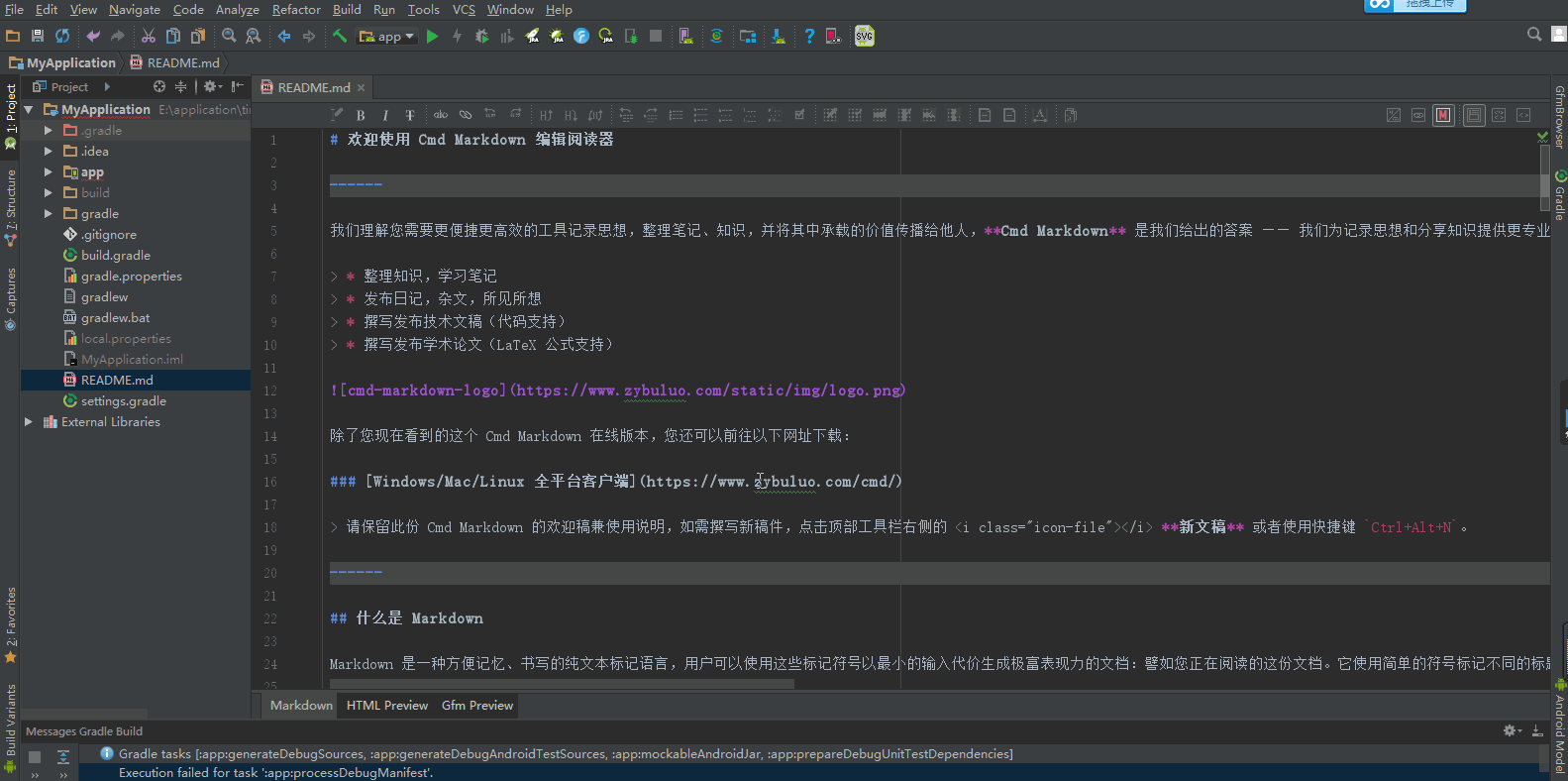The image size is (1568, 781).
Task: Open Messages panel settings gear
Action: [x=1512, y=730]
